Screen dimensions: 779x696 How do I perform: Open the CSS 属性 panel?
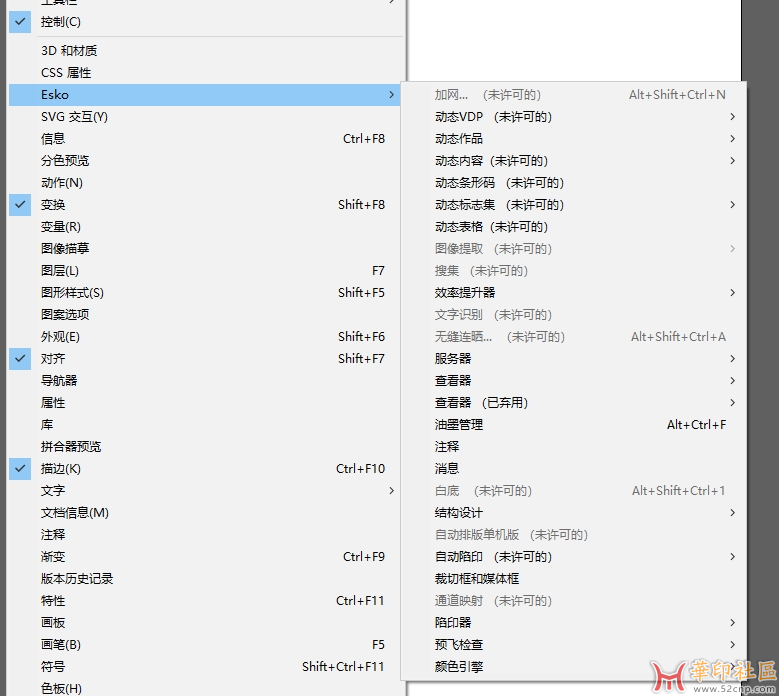204,73
